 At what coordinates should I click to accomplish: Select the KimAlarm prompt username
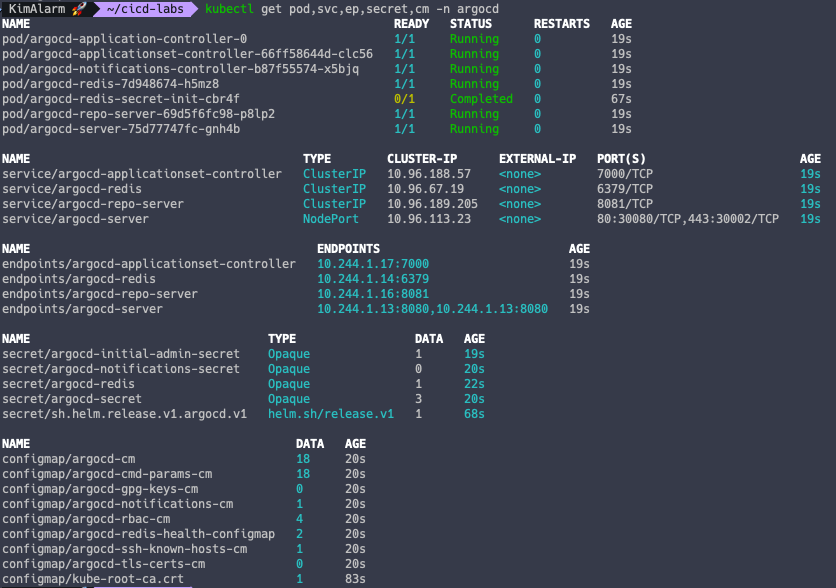tap(37, 9)
